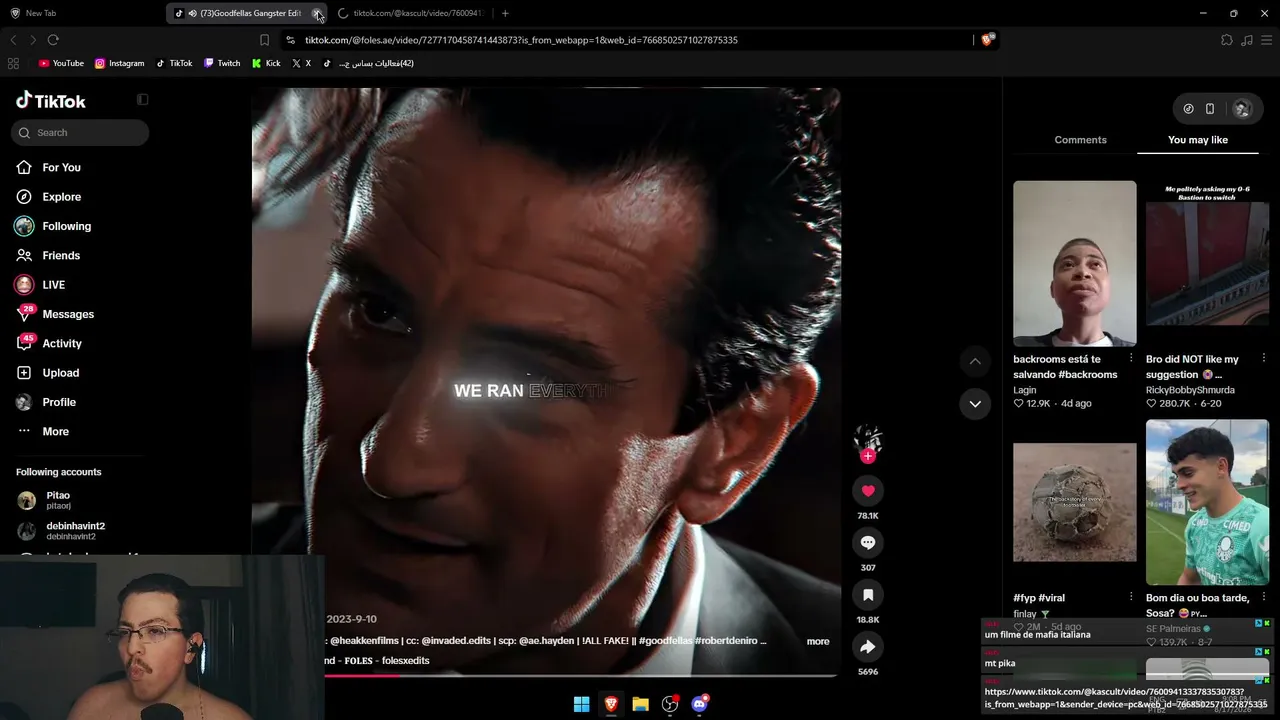Open a new browser tab
The height and width of the screenshot is (720, 1280).
[505, 13]
